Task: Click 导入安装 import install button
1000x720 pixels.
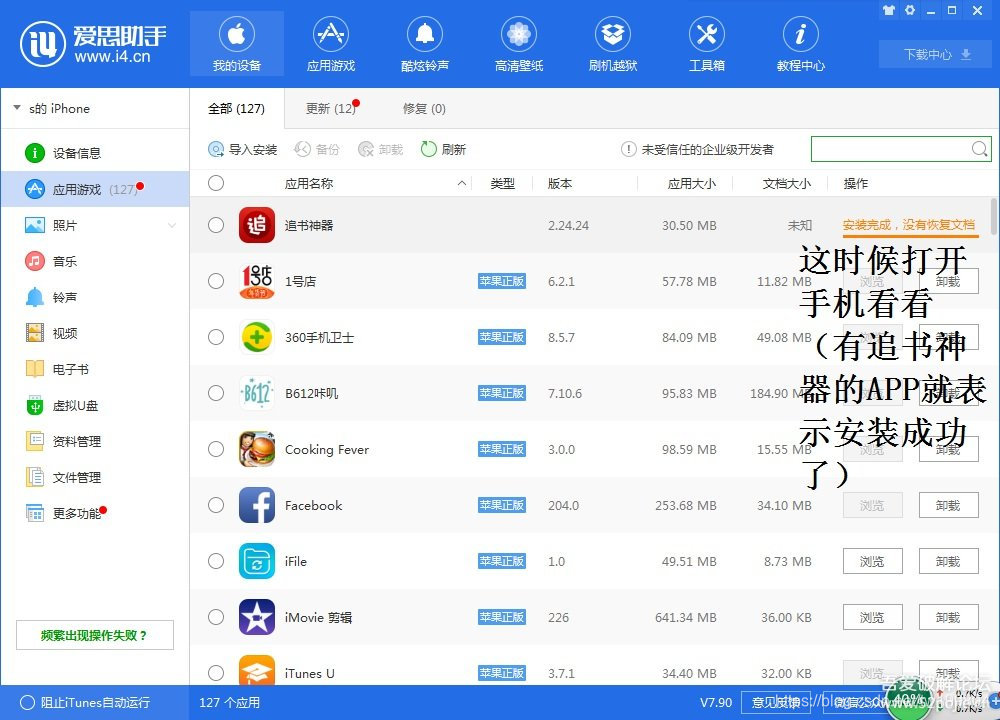Action: (x=242, y=149)
